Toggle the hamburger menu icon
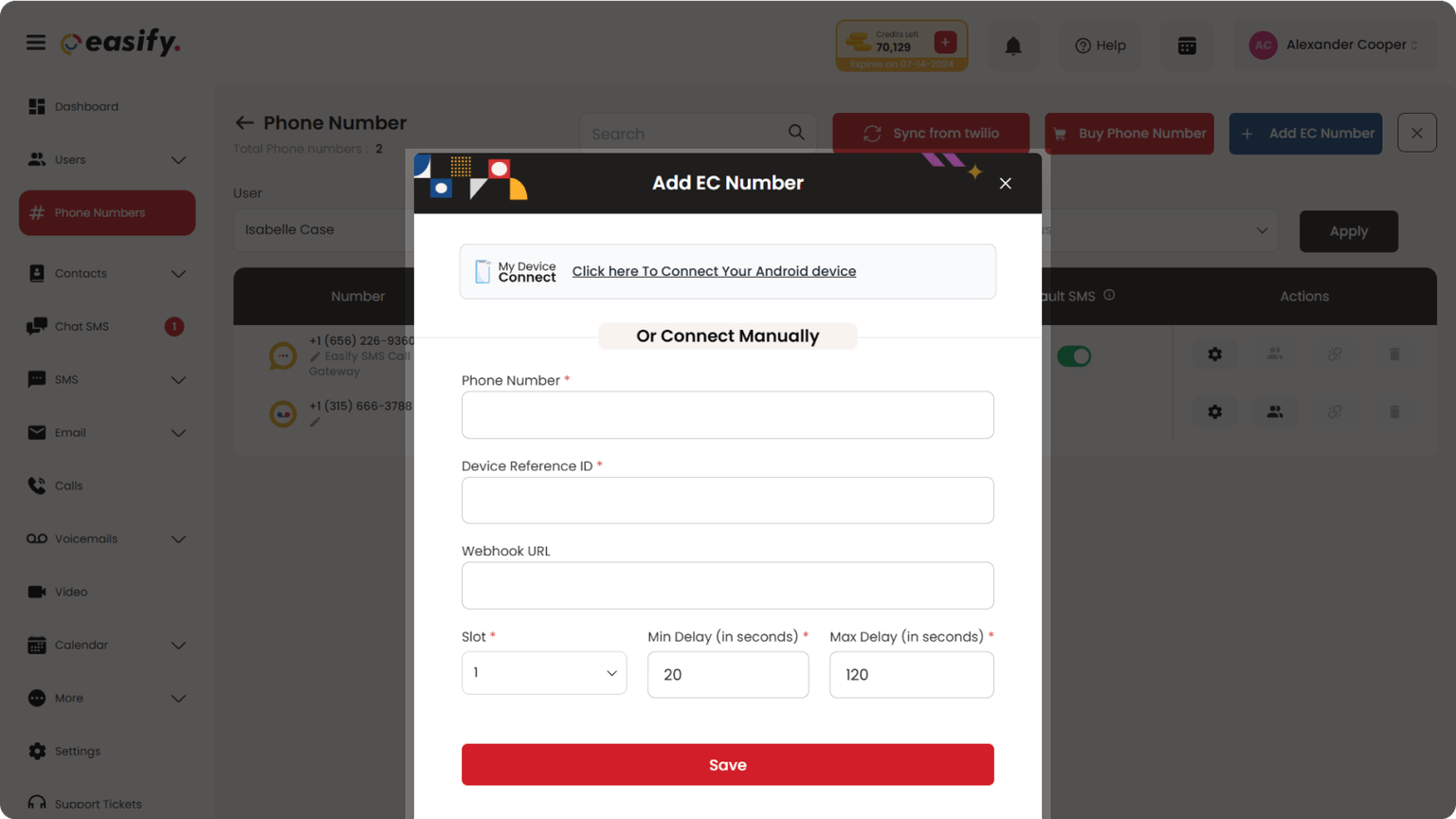 pos(36,43)
